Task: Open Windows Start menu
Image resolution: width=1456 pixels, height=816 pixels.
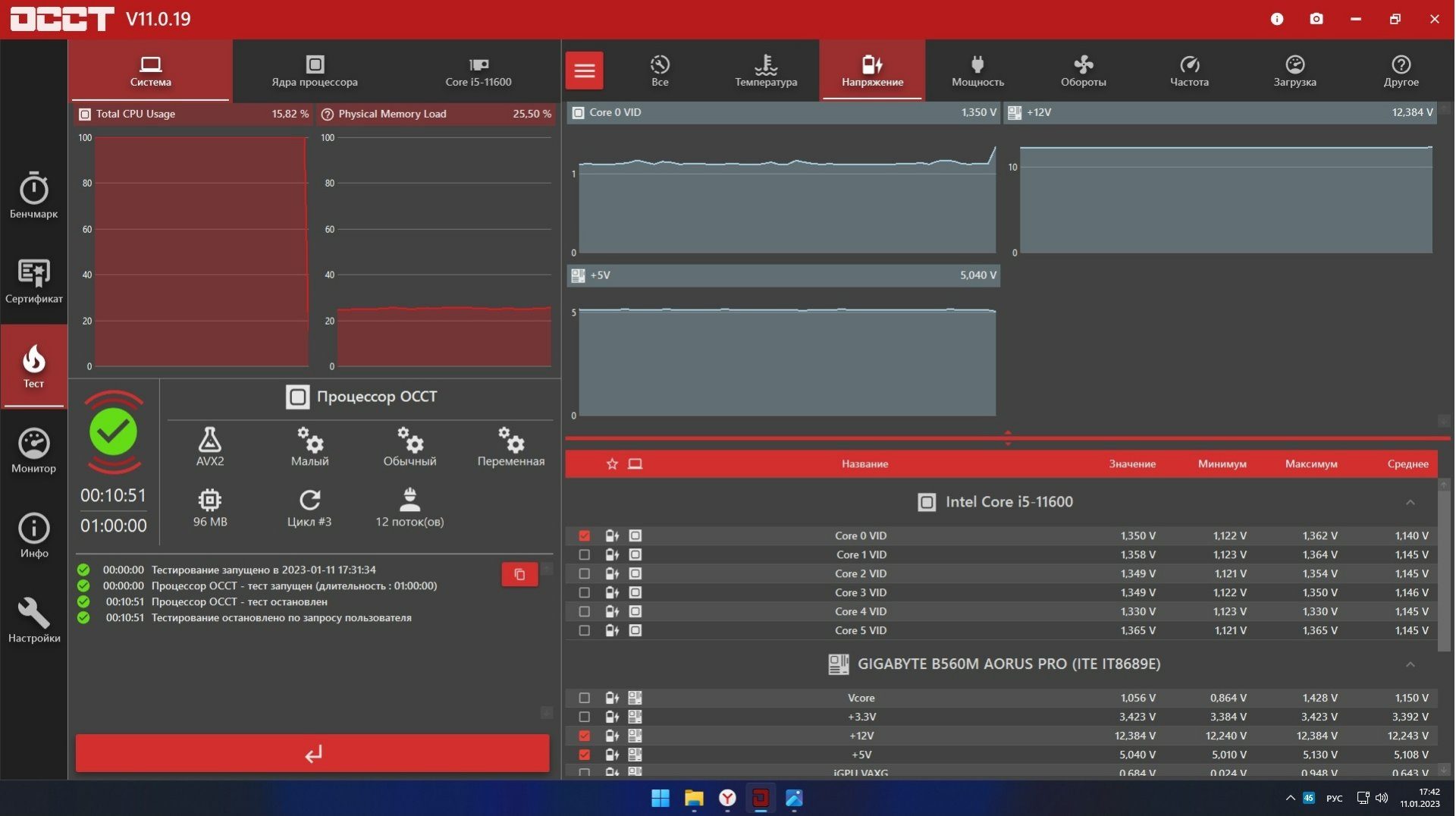Action: [x=660, y=798]
